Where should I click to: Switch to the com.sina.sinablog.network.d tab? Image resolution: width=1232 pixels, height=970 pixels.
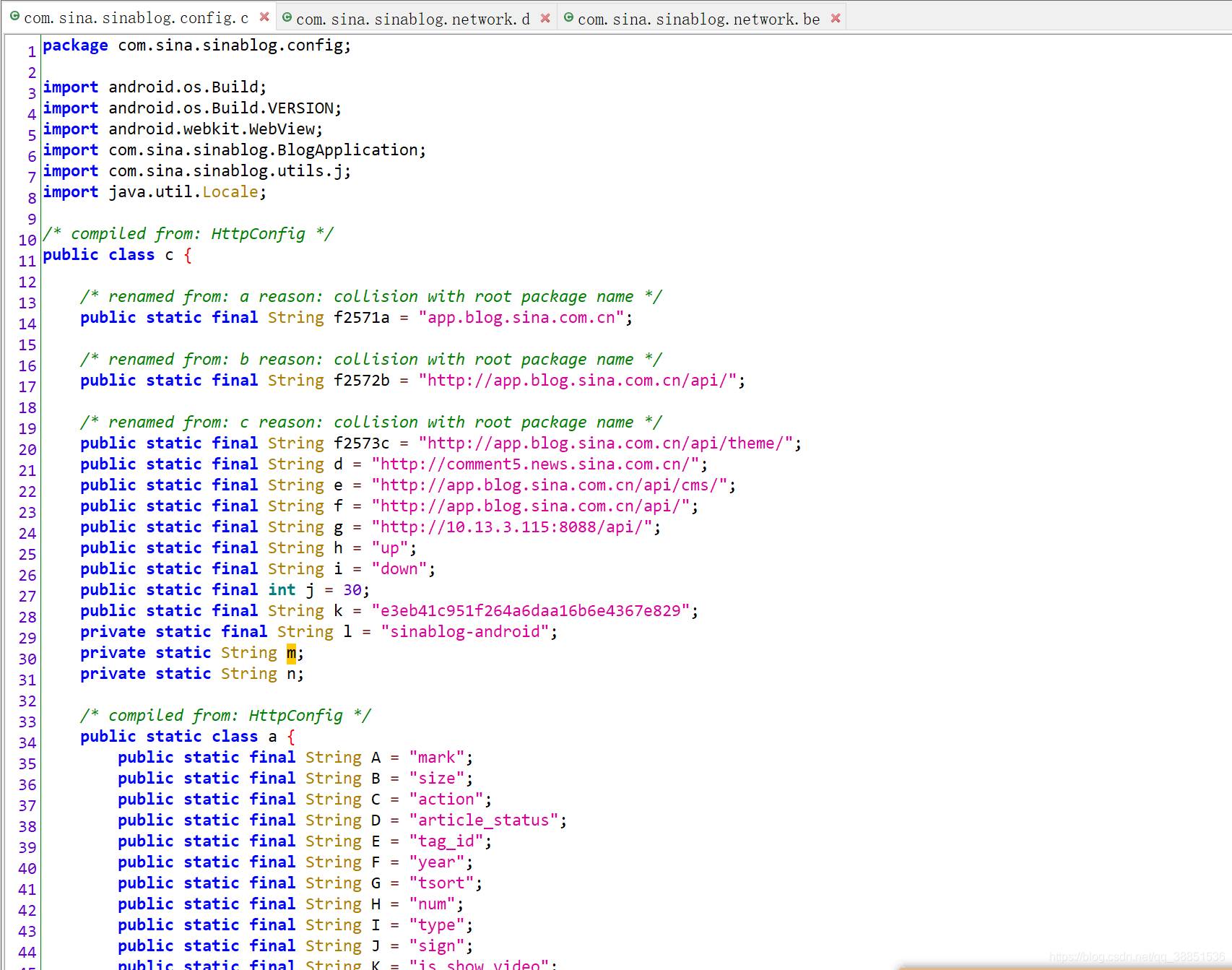(x=412, y=19)
